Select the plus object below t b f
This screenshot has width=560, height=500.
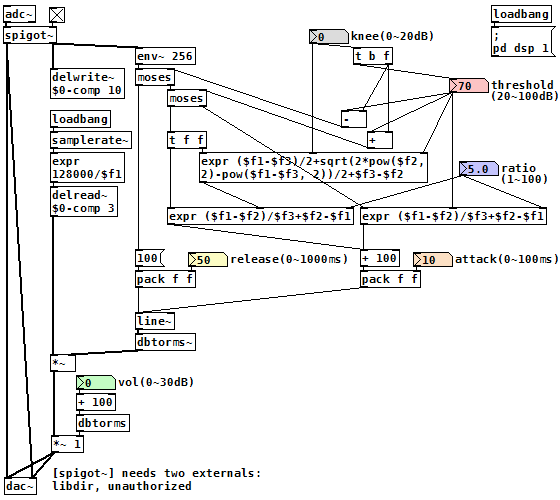(380, 140)
